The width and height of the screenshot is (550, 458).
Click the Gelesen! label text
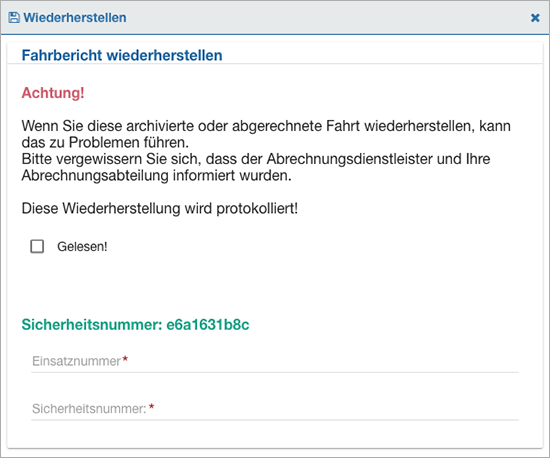tap(82, 247)
